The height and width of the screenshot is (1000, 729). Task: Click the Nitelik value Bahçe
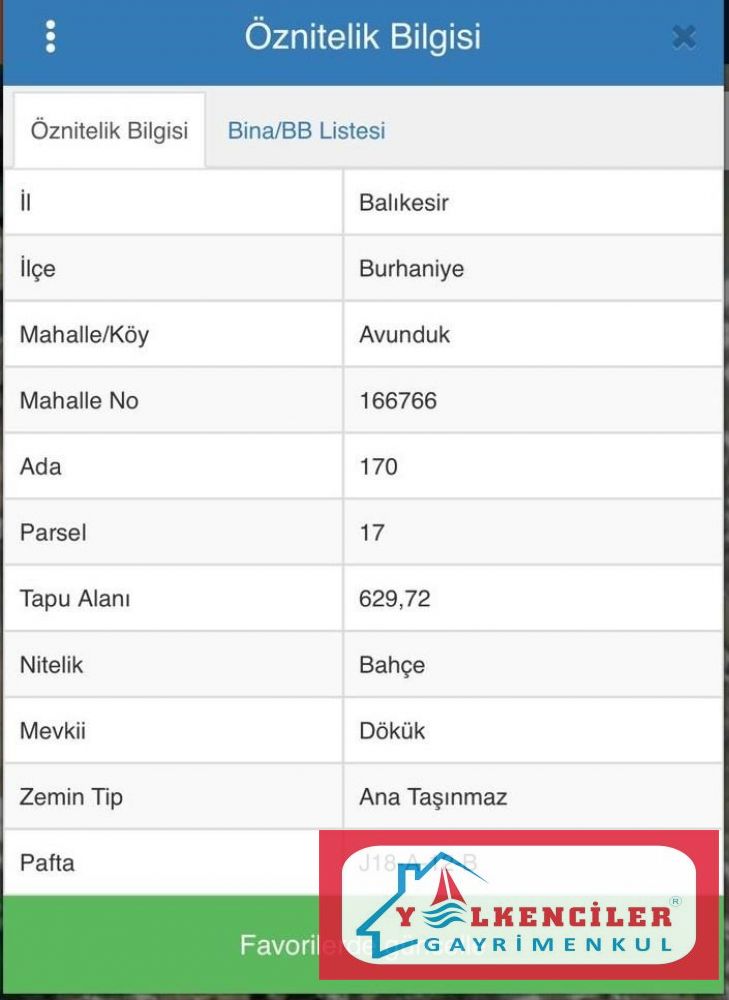(x=391, y=665)
